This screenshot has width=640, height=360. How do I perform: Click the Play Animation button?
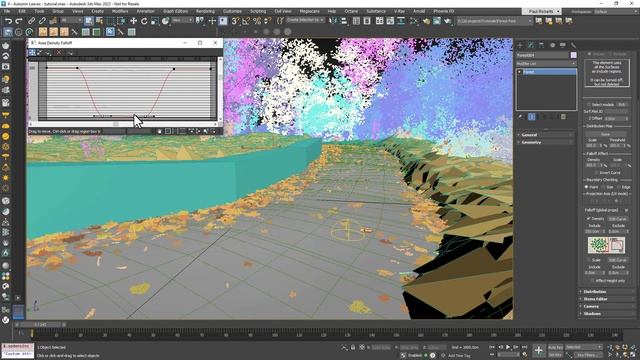tap(508, 347)
